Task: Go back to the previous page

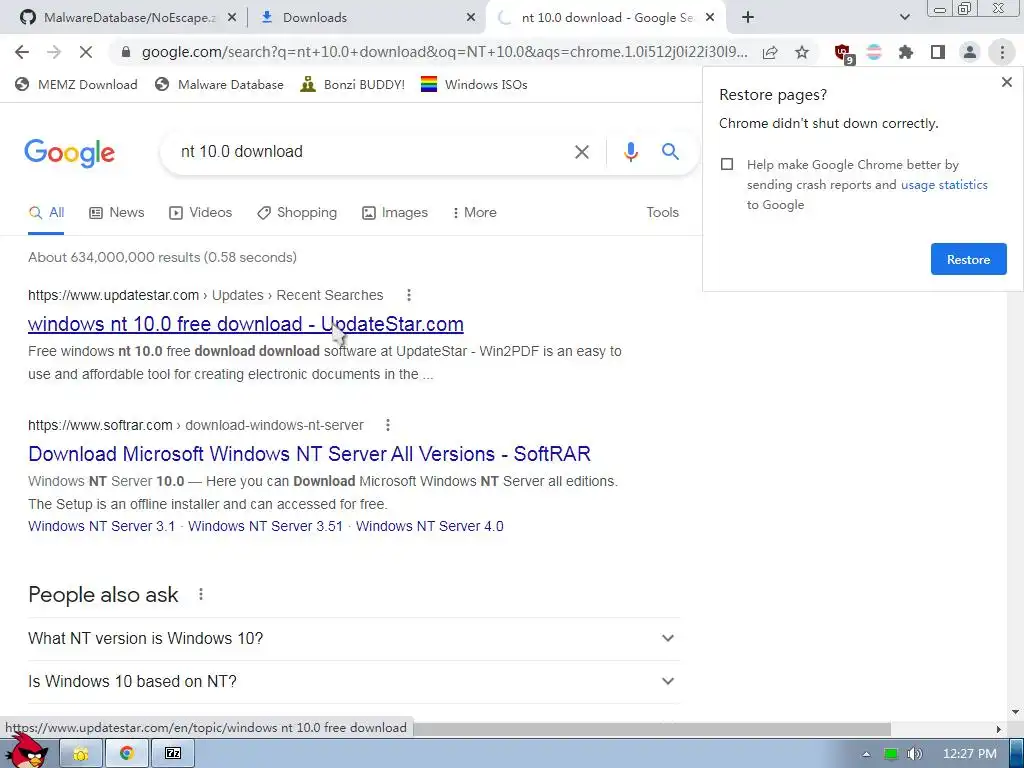Action: (22, 52)
